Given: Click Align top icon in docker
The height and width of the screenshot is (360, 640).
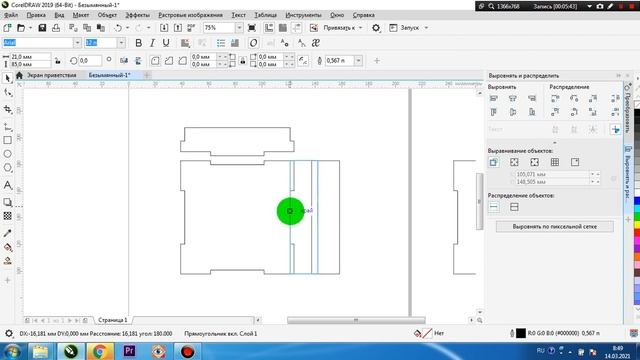Looking at the screenshot, I should coord(493,112).
